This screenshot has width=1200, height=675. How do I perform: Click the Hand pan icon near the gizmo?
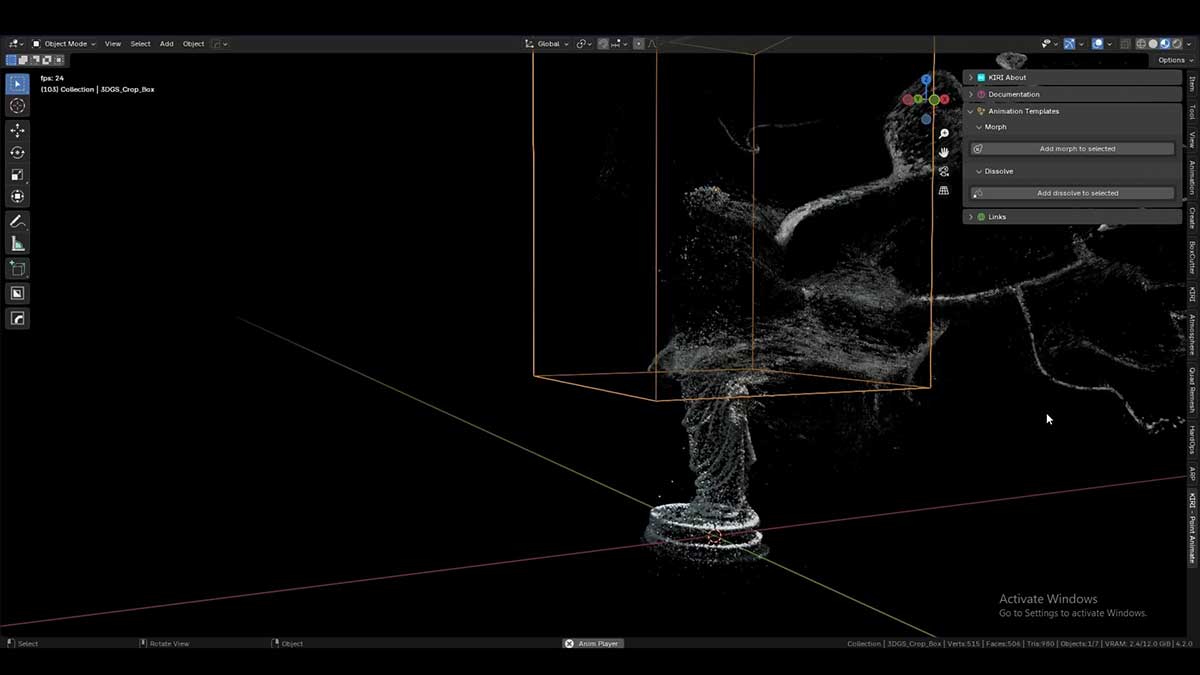click(943, 151)
